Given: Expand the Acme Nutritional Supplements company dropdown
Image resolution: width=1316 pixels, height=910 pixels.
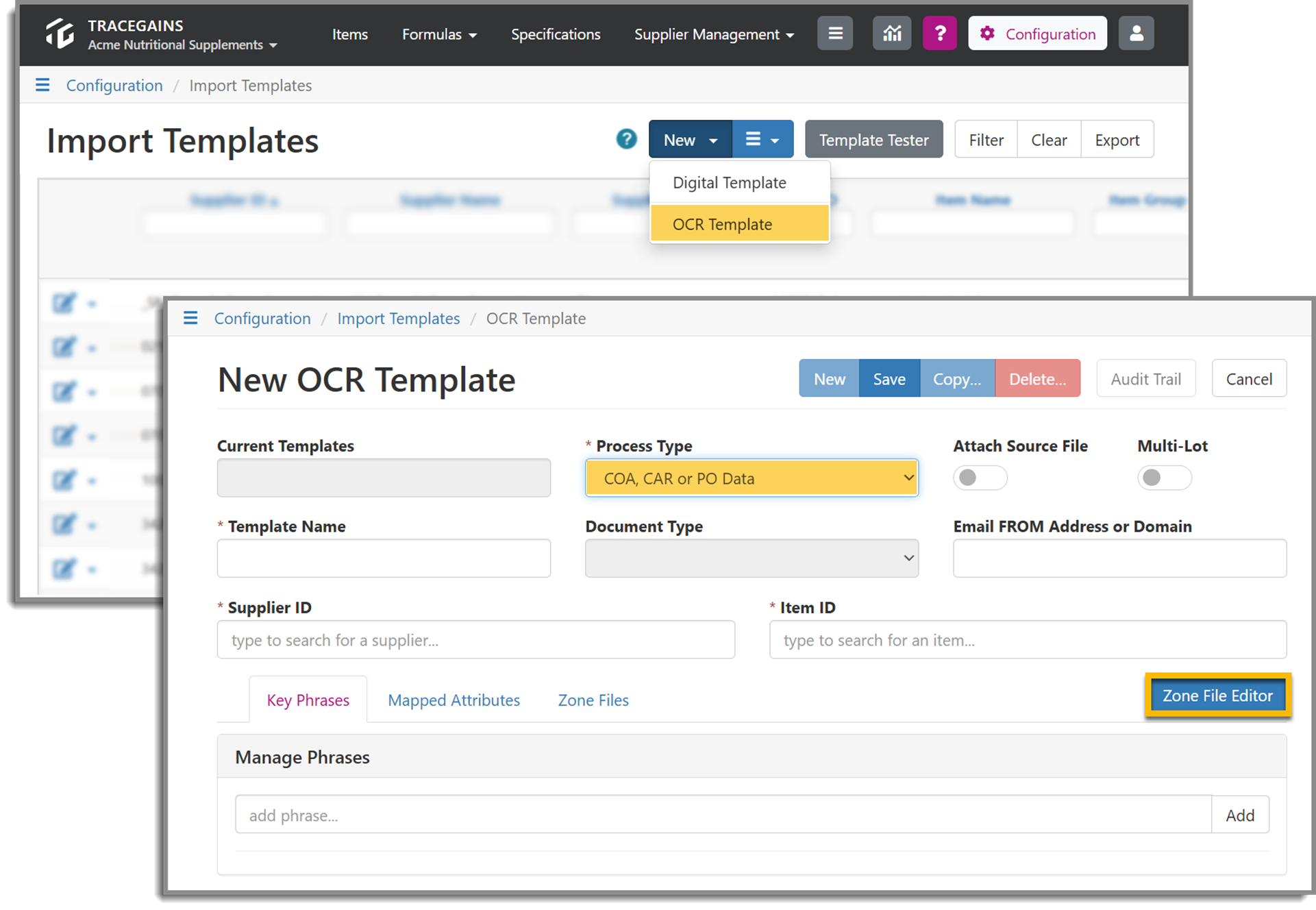Looking at the screenshot, I should (182, 45).
